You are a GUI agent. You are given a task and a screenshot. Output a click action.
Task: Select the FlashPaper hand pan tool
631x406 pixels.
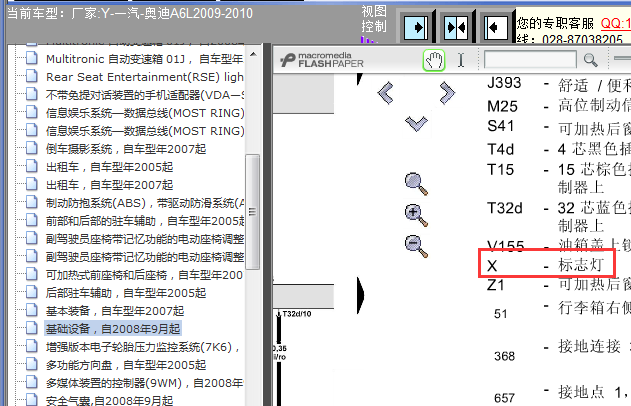pos(434,60)
